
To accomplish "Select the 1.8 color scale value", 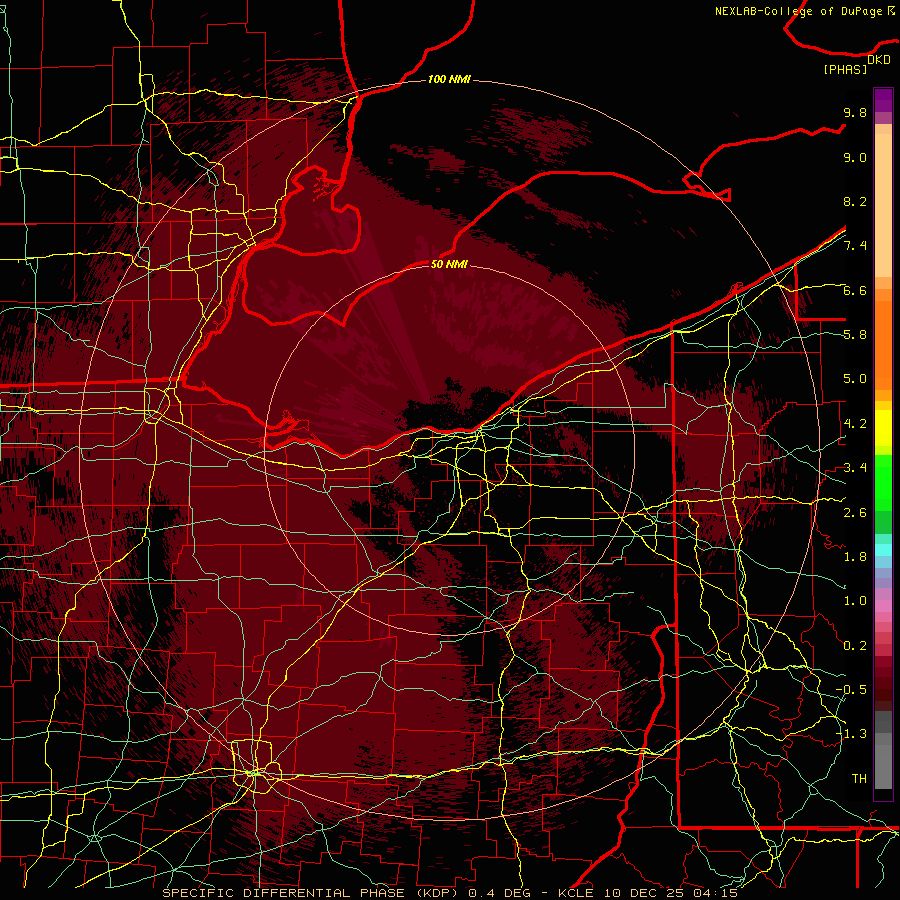I will coord(855,557).
